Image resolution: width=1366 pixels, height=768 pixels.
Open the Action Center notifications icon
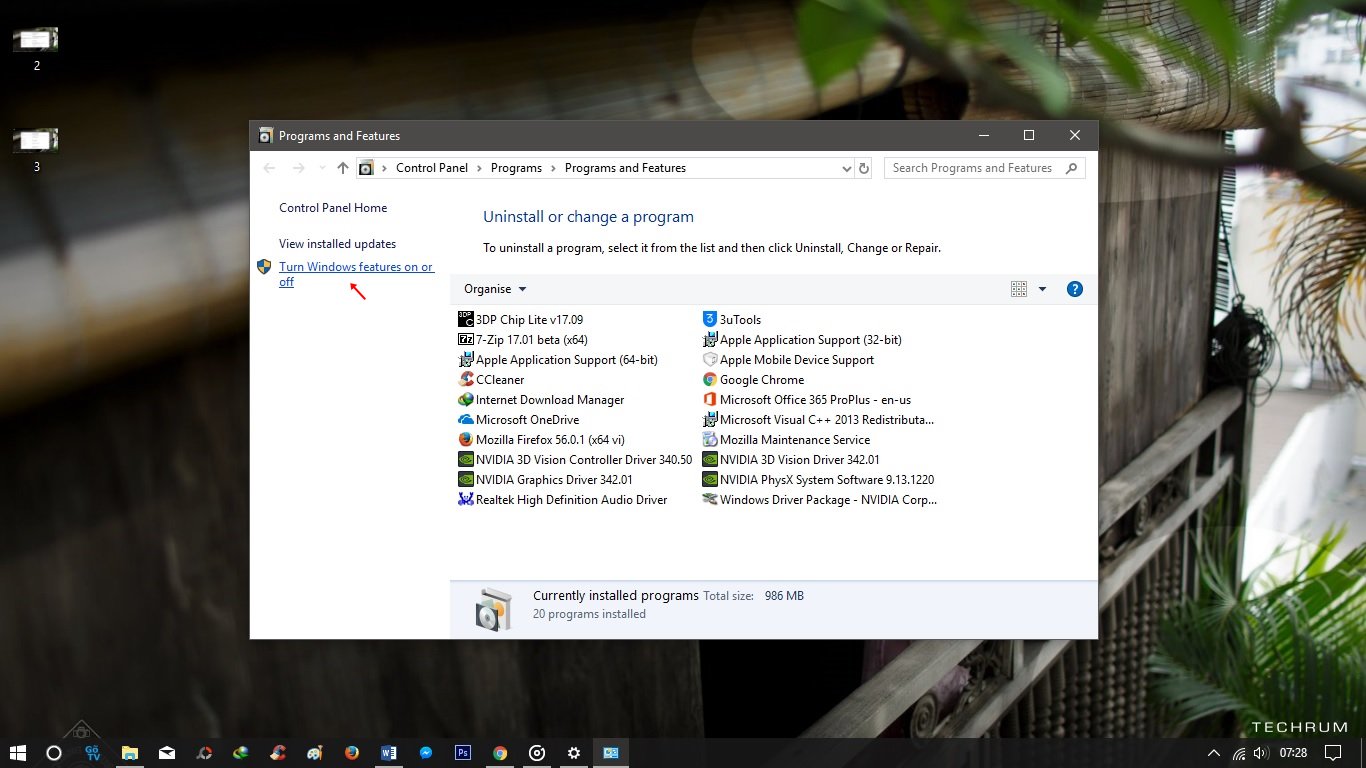(x=1332, y=753)
